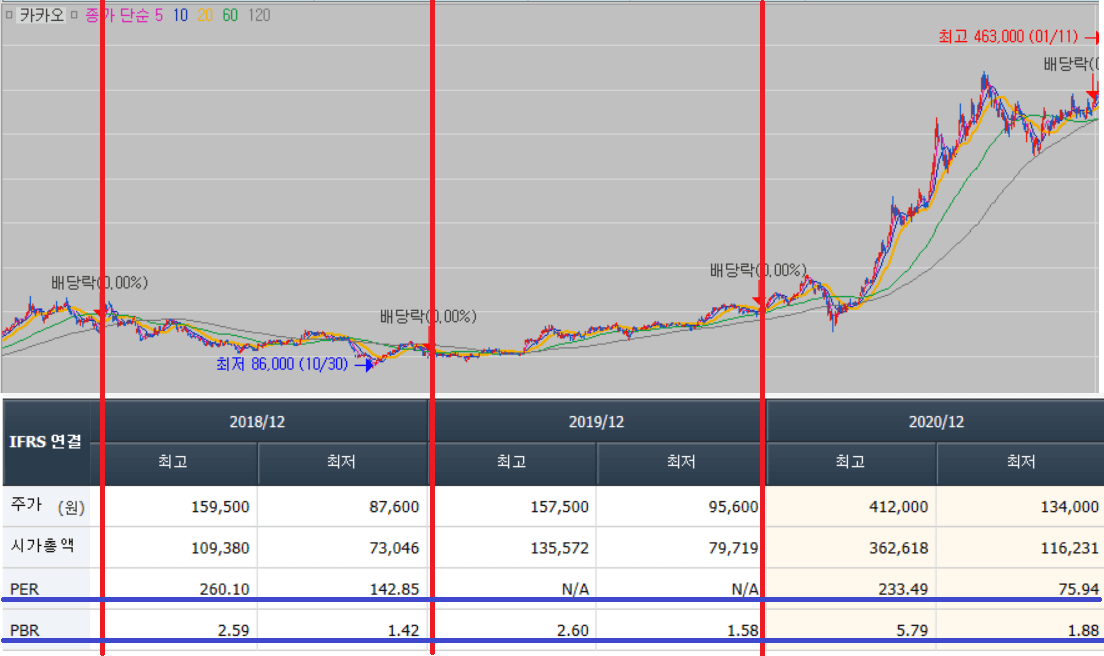Click the small square box before 종가 단순
This screenshot has width=1104, height=656.
[x=74, y=15]
